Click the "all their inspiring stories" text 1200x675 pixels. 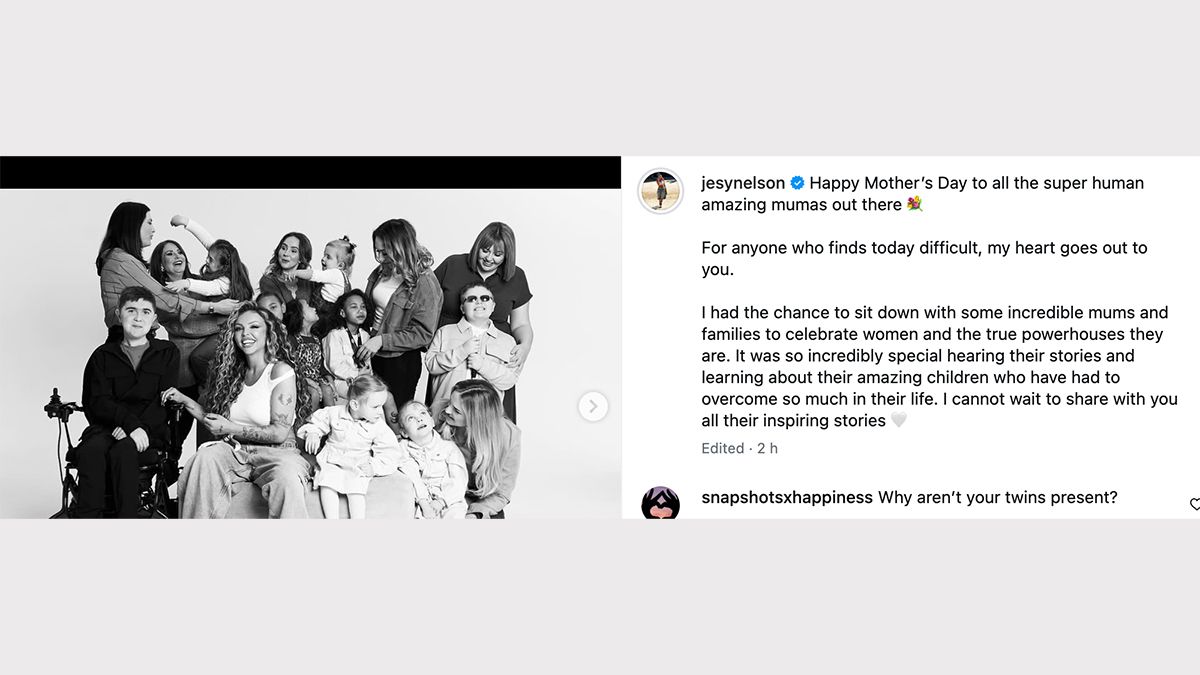click(x=794, y=421)
